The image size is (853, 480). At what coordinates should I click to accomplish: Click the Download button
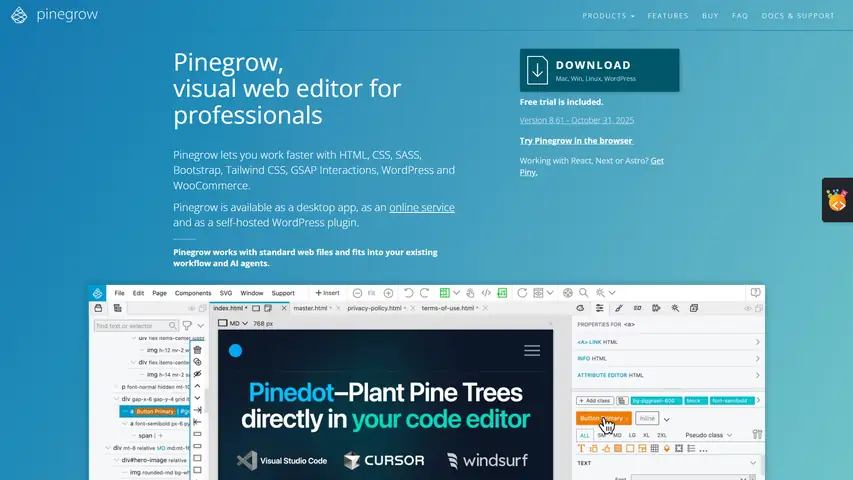(x=599, y=70)
